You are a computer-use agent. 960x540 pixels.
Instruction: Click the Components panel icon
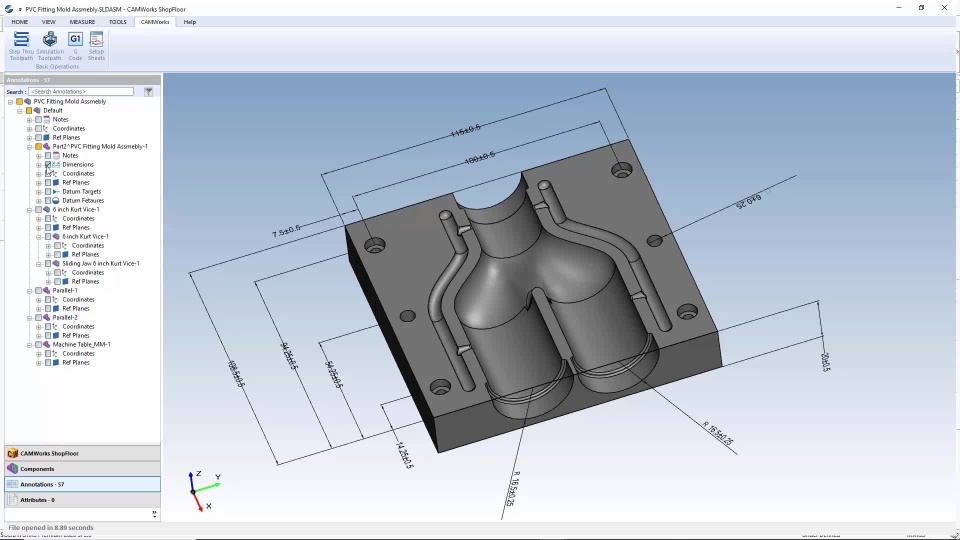(12, 469)
